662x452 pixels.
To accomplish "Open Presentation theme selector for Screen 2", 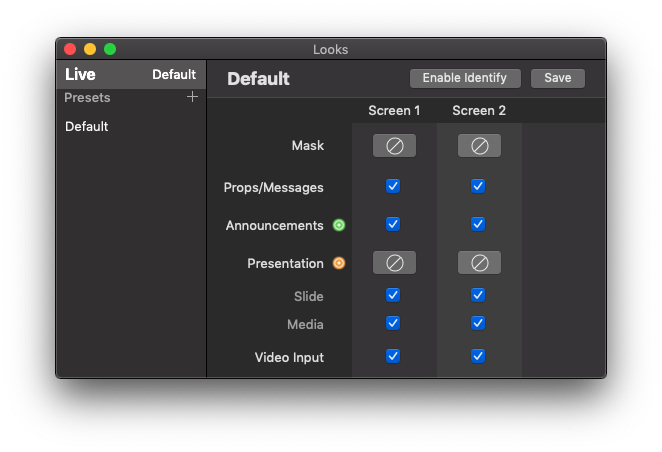I will pos(479,263).
